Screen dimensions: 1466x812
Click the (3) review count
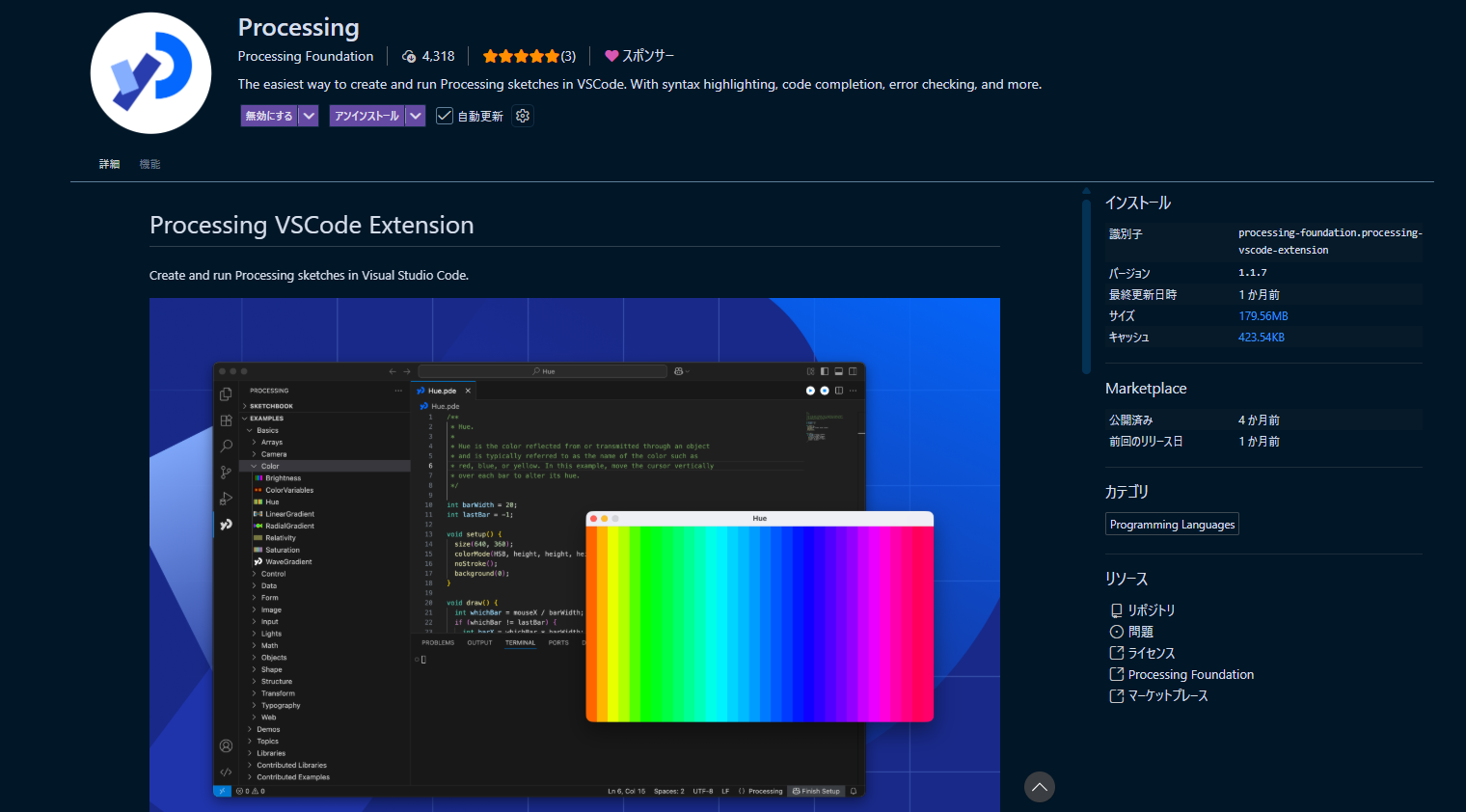click(568, 56)
